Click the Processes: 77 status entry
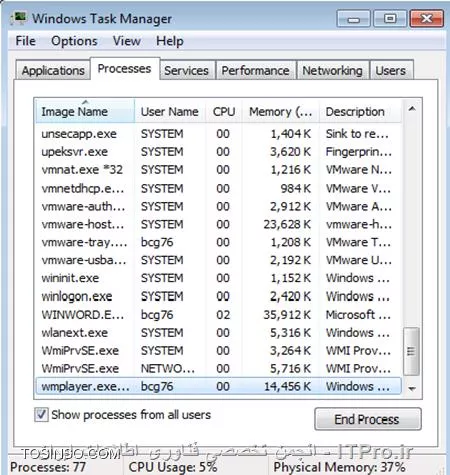 48,467
